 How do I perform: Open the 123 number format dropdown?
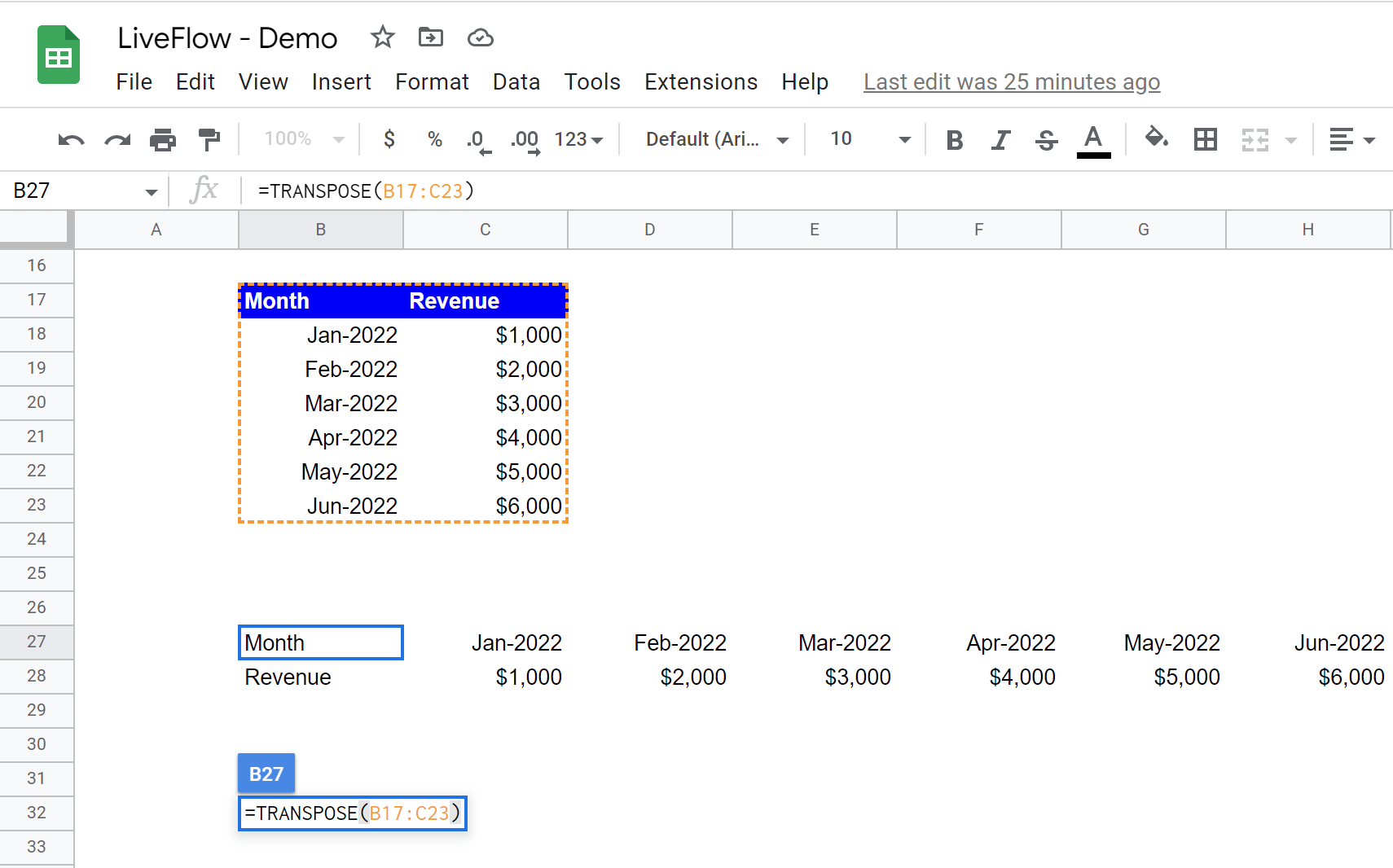click(x=579, y=139)
